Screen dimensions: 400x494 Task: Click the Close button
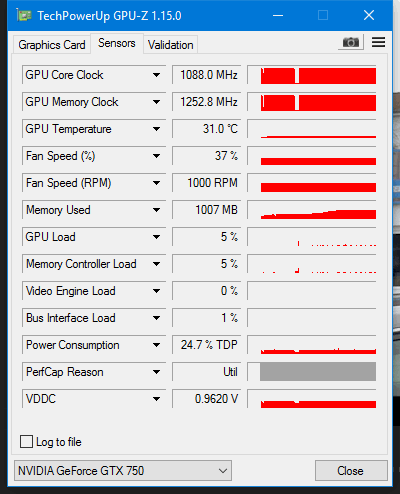pyautogui.click(x=351, y=471)
